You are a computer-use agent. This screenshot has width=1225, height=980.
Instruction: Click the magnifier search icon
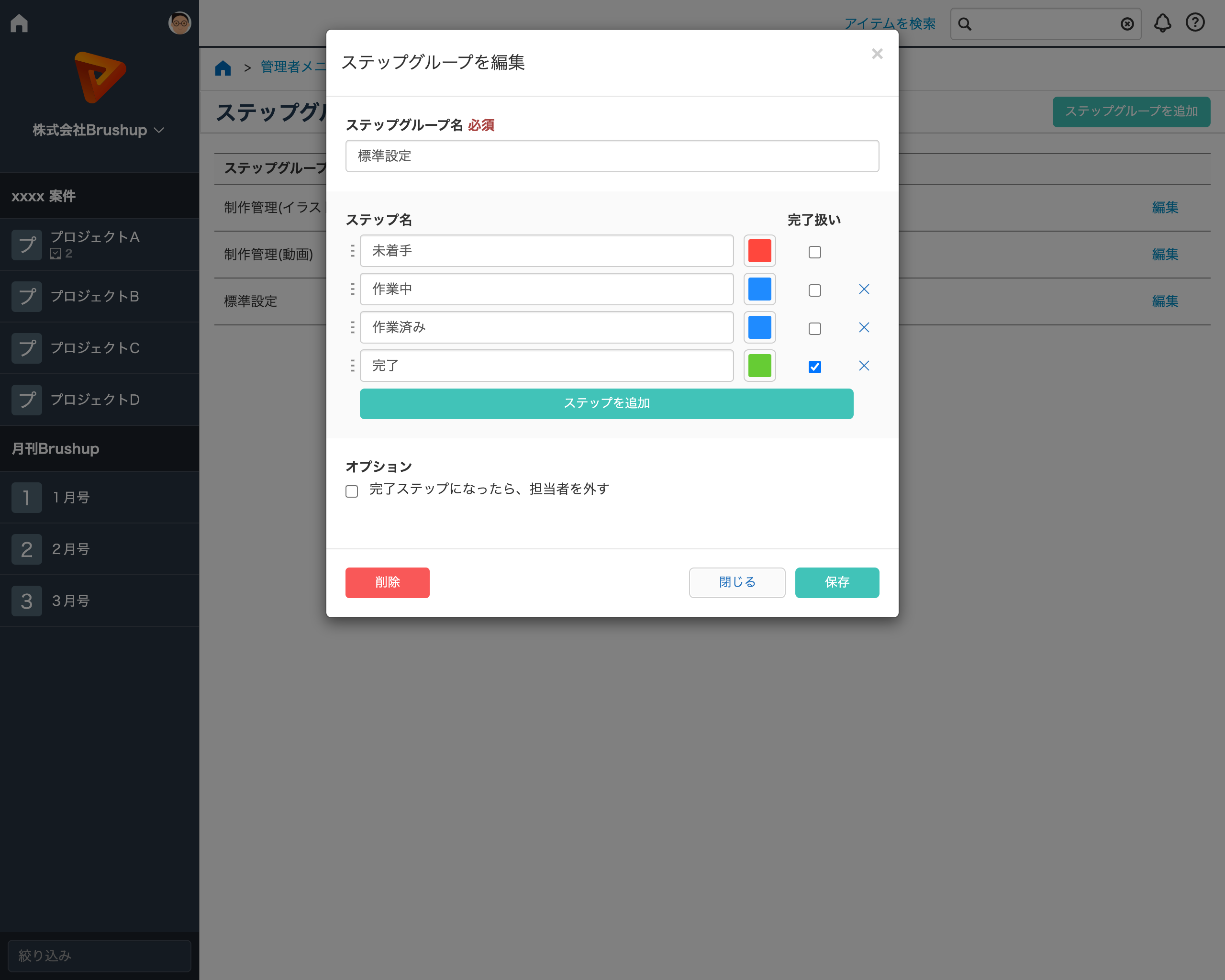pyautogui.click(x=965, y=24)
